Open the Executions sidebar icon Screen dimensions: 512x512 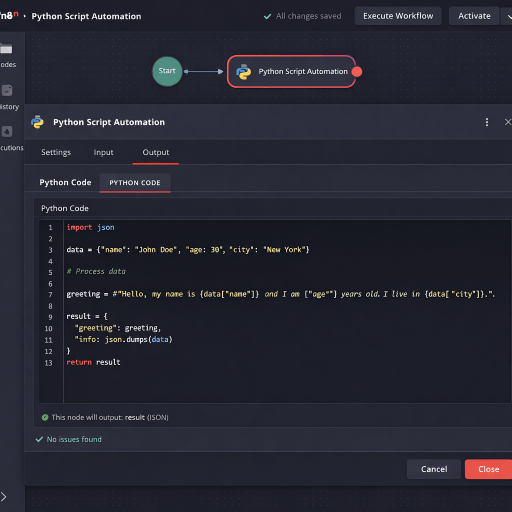(7, 132)
